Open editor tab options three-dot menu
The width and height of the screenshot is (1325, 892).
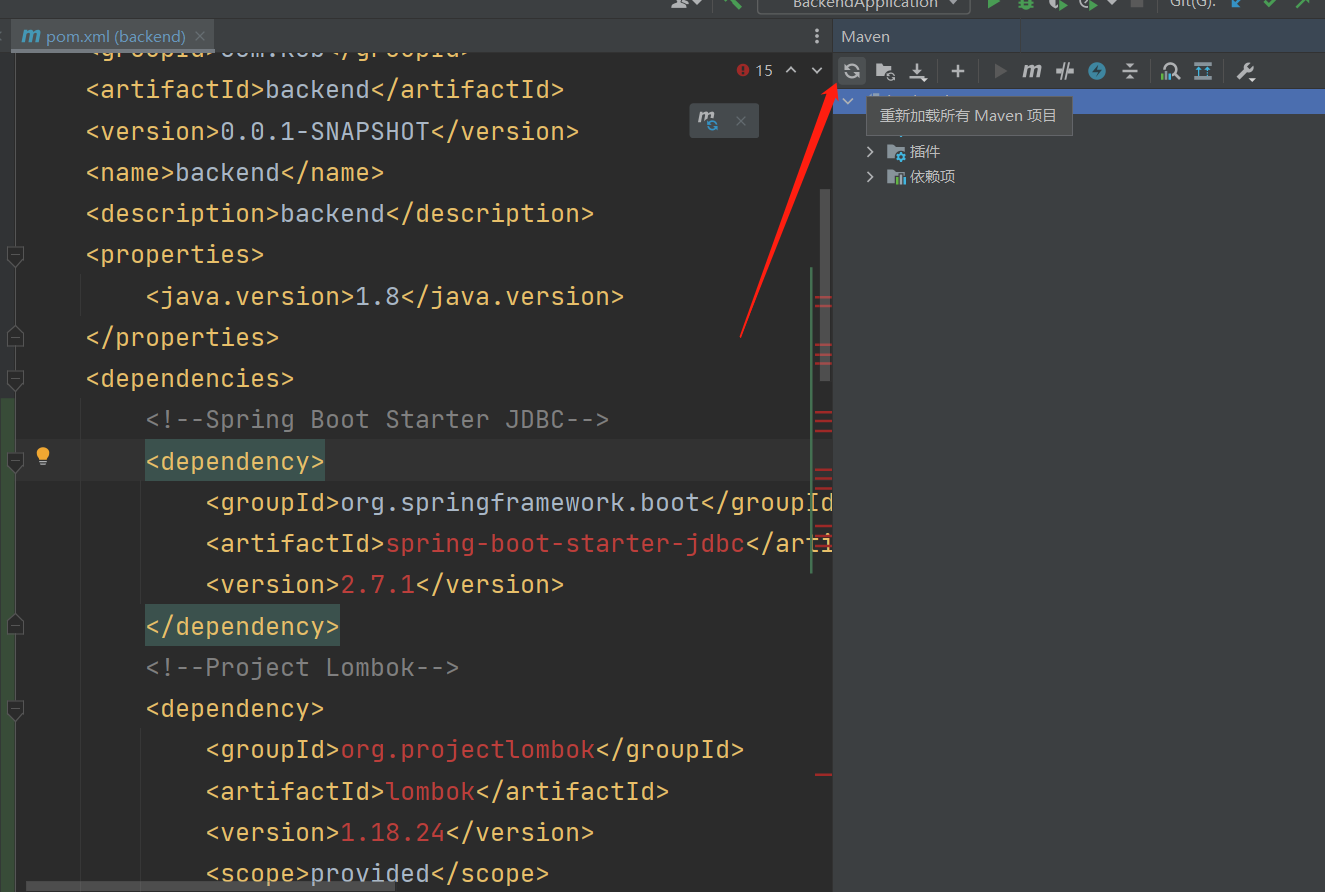tap(818, 36)
